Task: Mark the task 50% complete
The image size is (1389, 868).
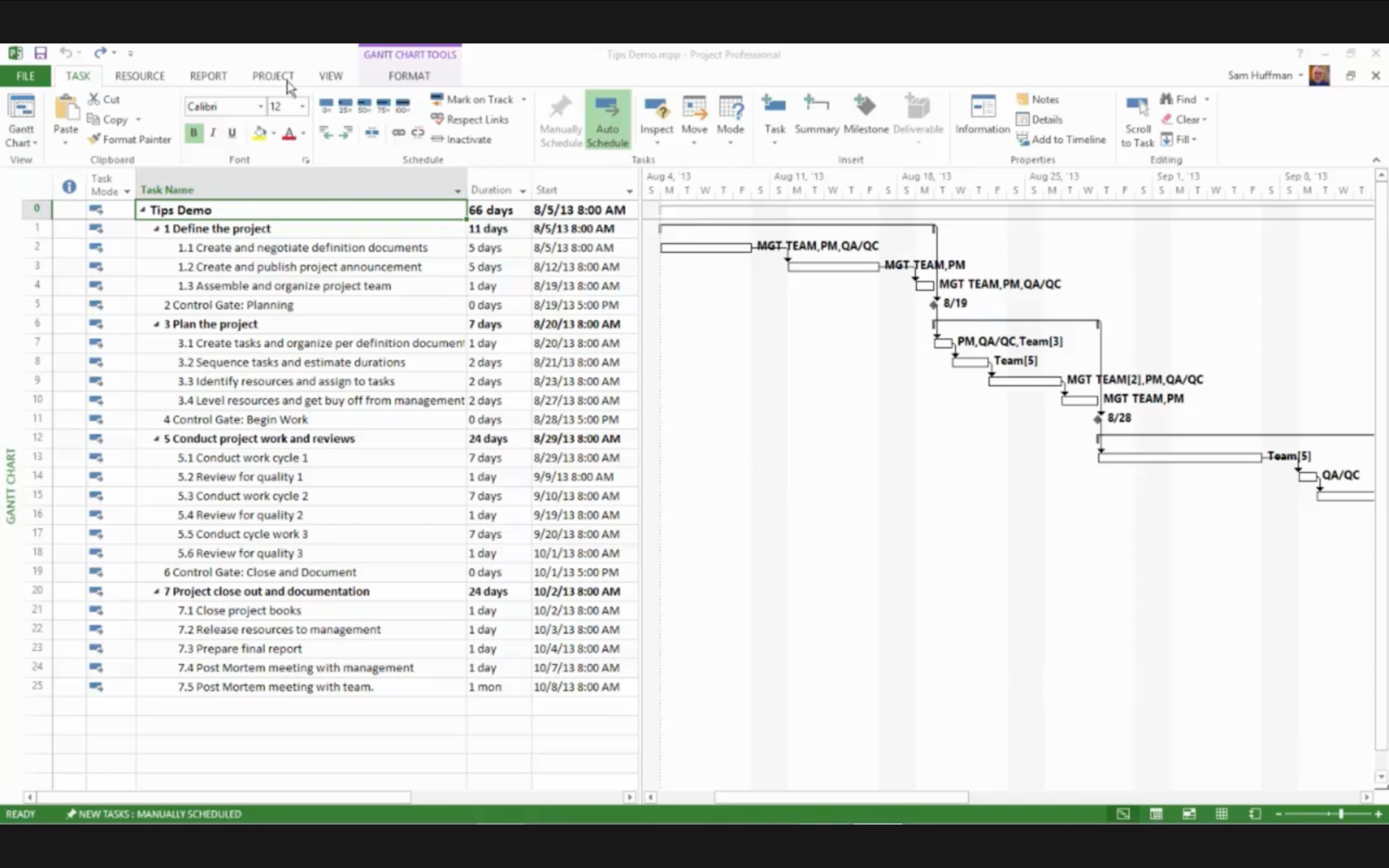Action: [364, 106]
